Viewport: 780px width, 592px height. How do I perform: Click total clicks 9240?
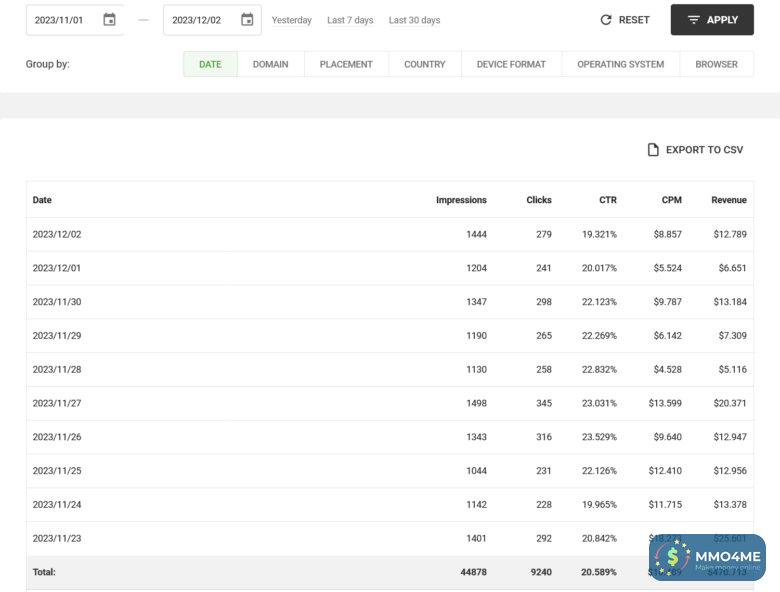(541, 573)
